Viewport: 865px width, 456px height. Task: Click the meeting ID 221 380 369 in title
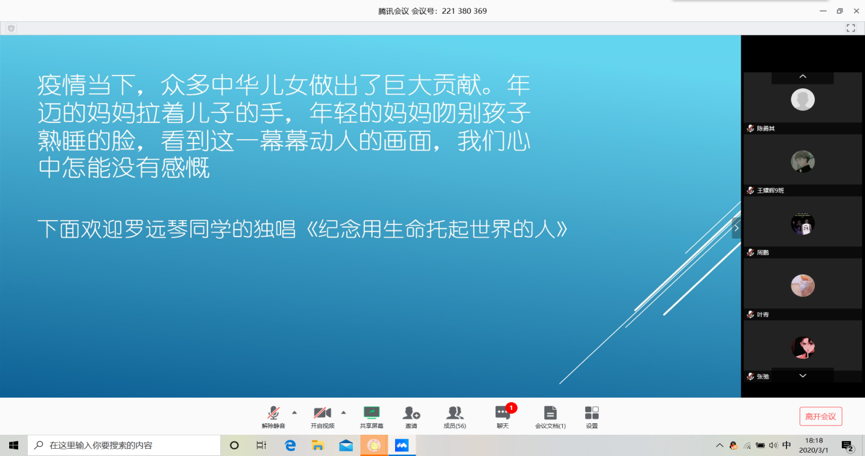coord(464,11)
